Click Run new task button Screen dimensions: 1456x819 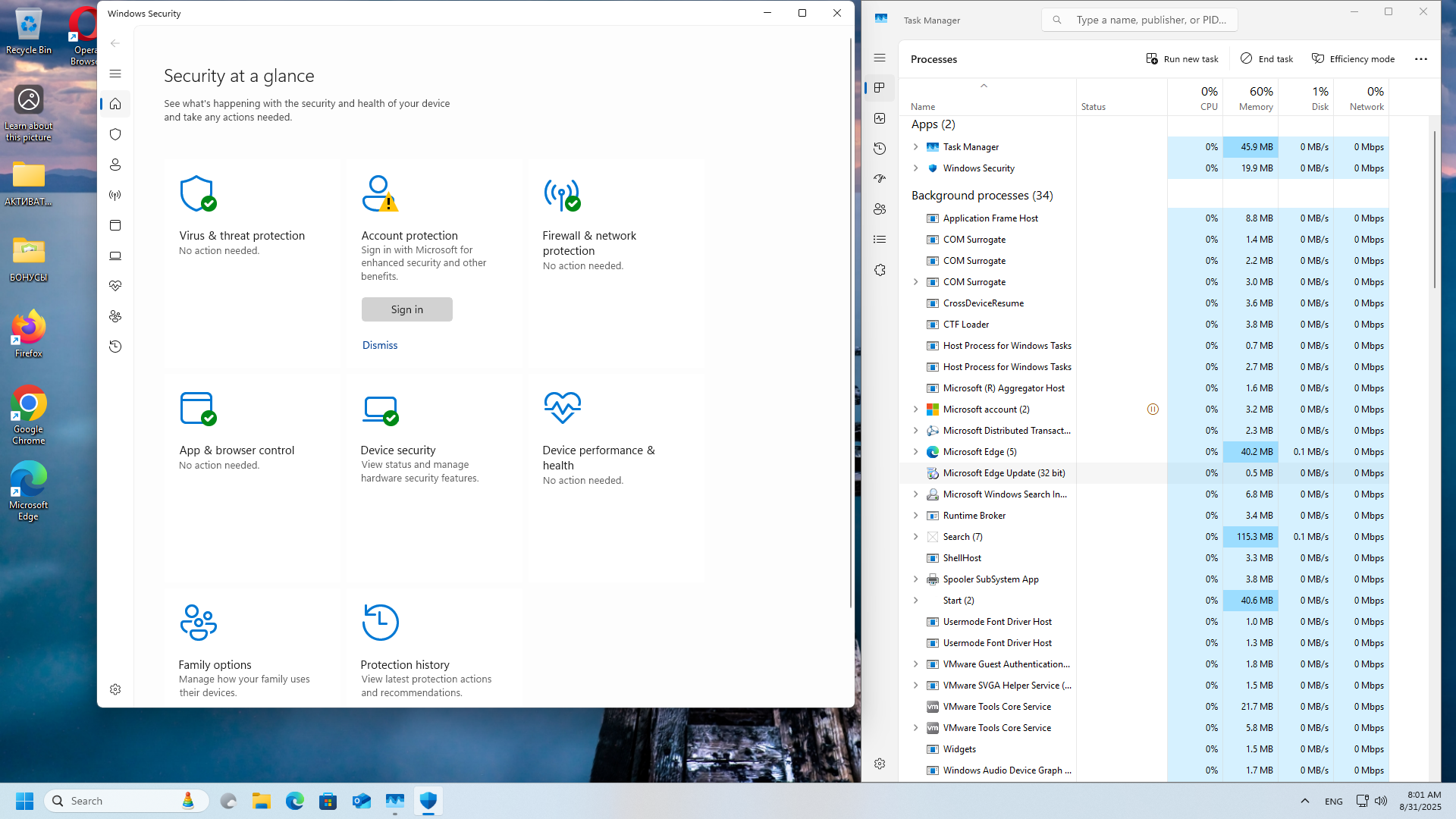(x=1182, y=59)
